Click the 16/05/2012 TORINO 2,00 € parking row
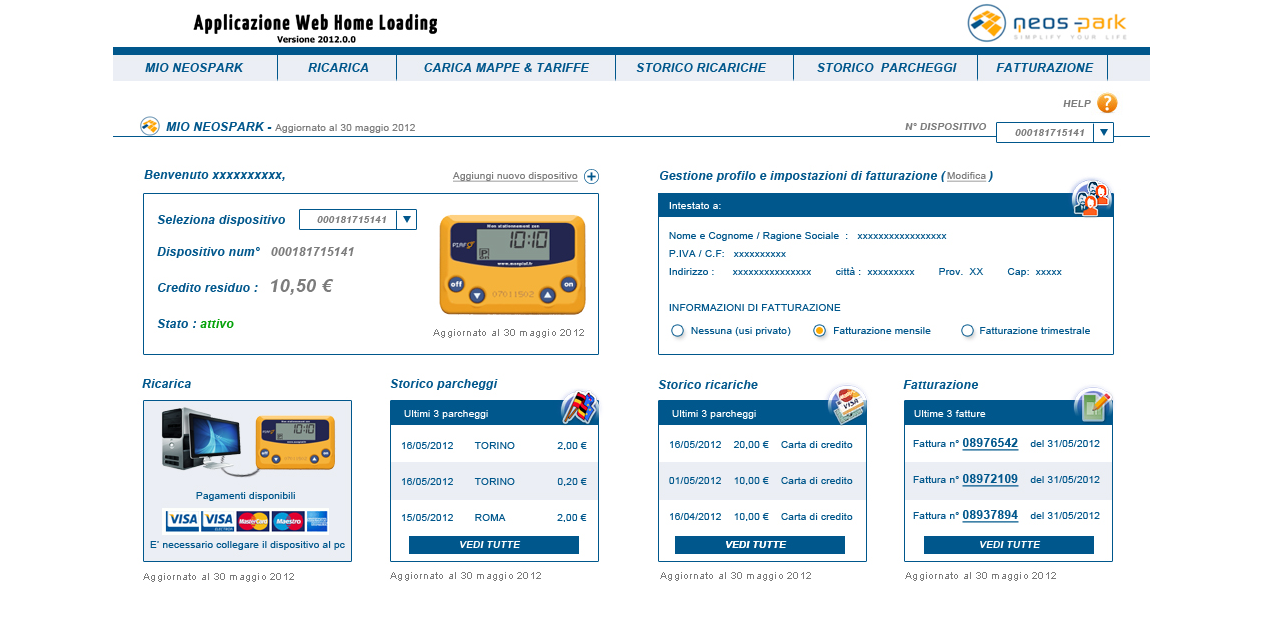1282x620 pixels. (494, 445)
